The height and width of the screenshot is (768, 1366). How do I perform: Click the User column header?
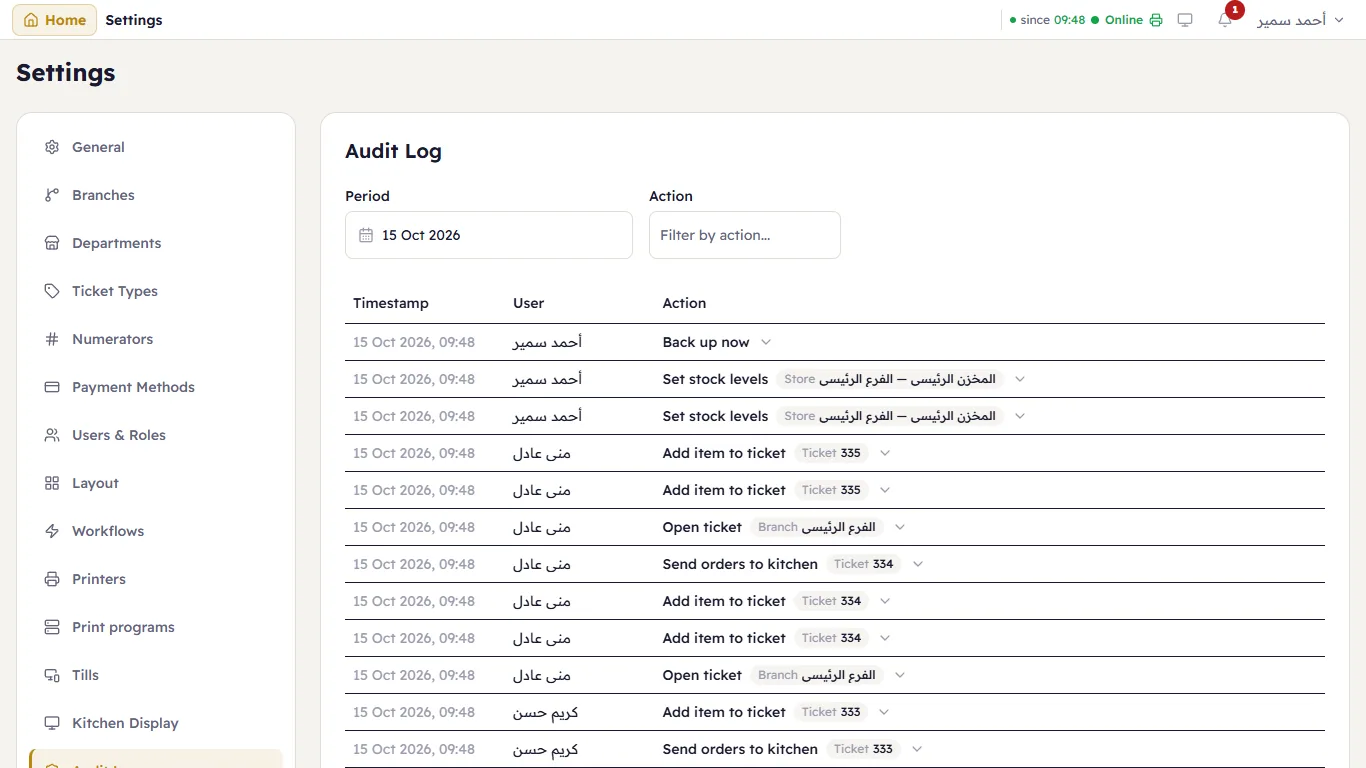click(x=529, y=303)
